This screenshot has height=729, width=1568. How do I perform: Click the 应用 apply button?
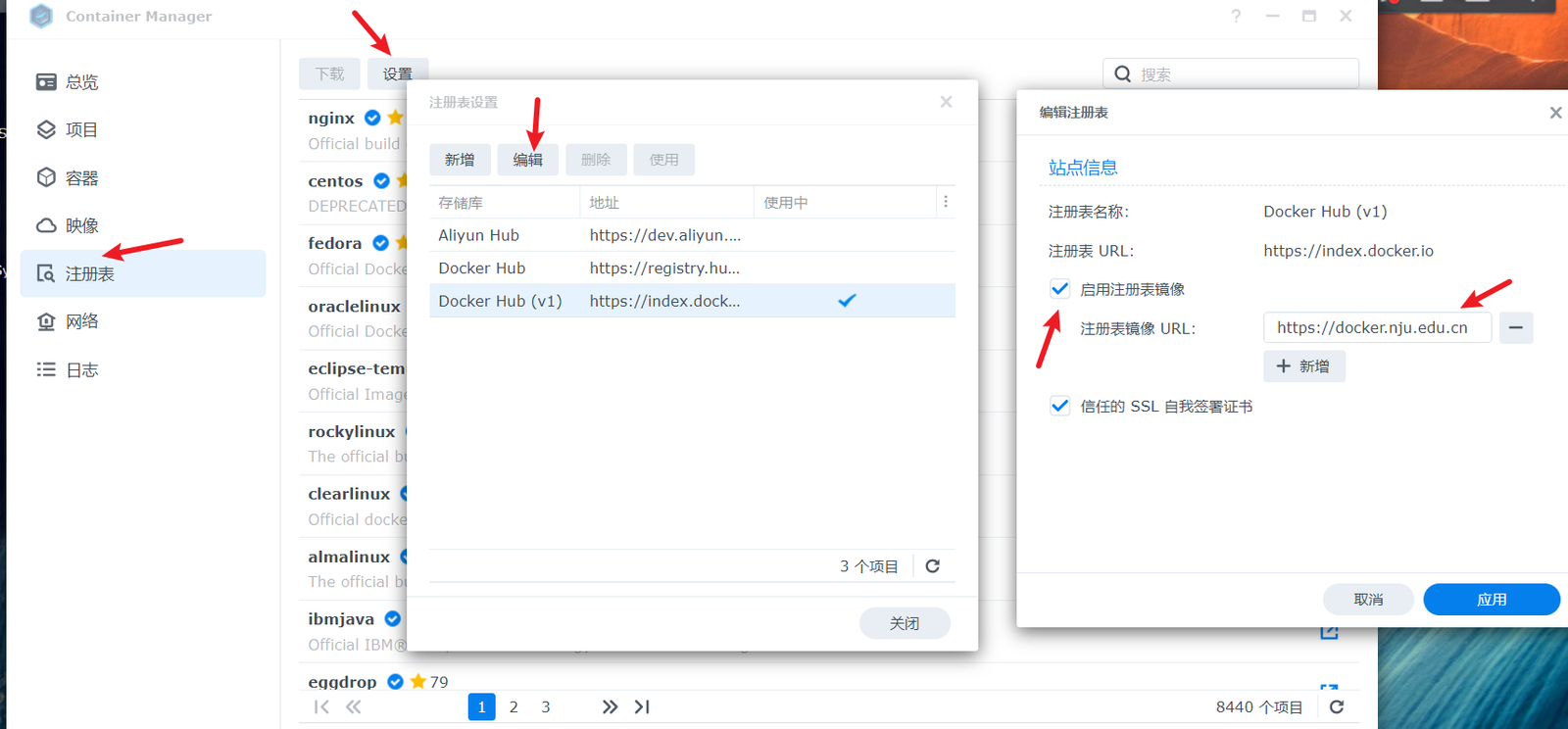1492,600
